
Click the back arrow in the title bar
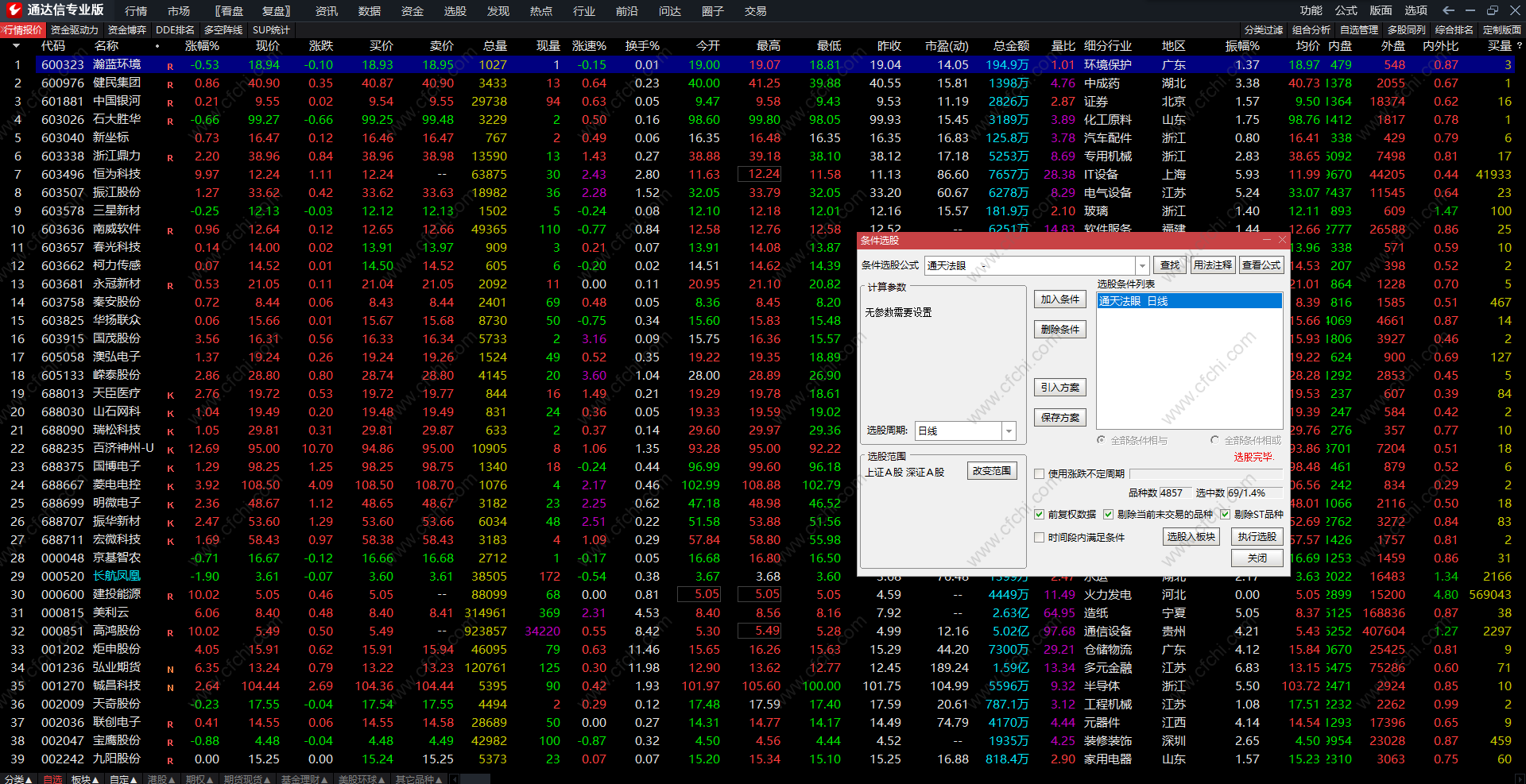pyautogui.click(x=1447, y=10)
